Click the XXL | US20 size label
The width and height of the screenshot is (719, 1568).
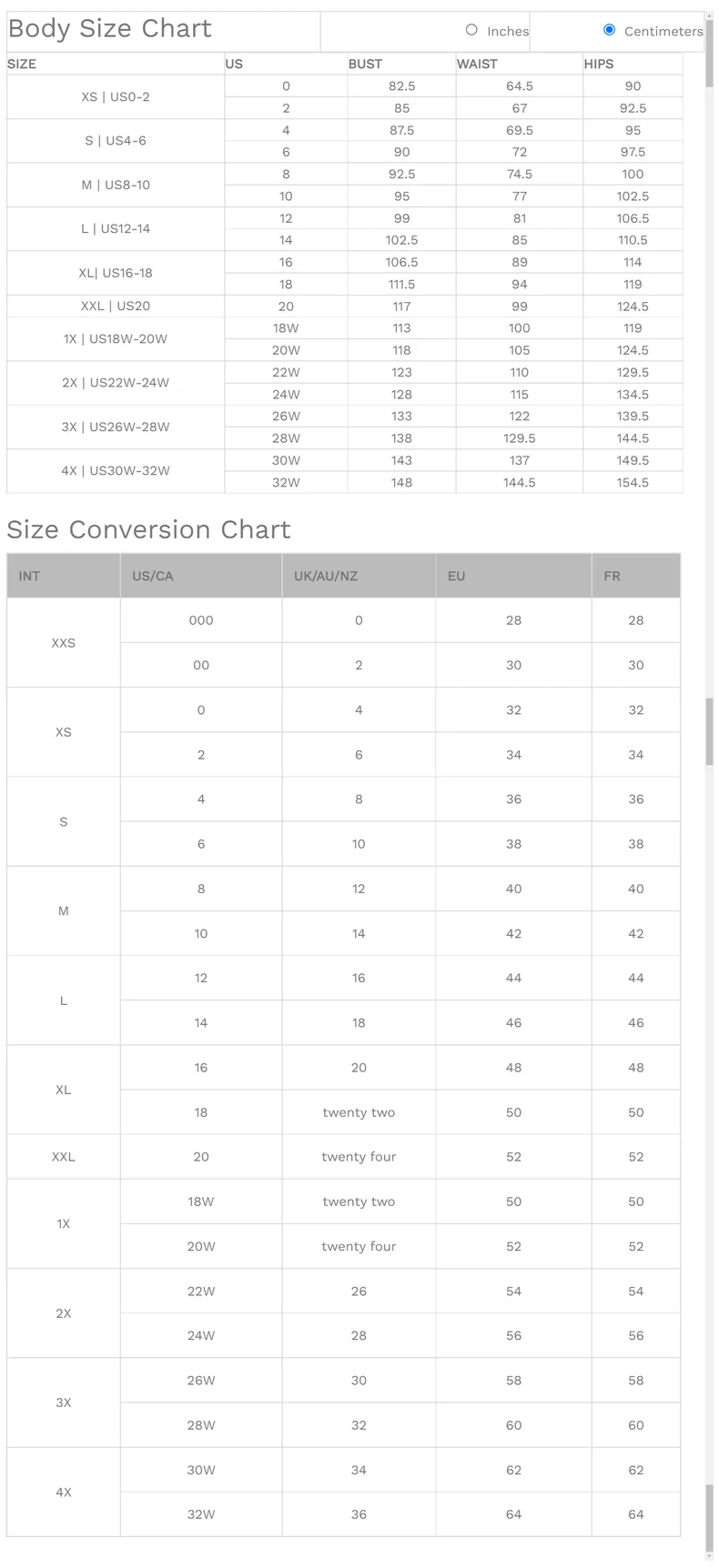116,307
